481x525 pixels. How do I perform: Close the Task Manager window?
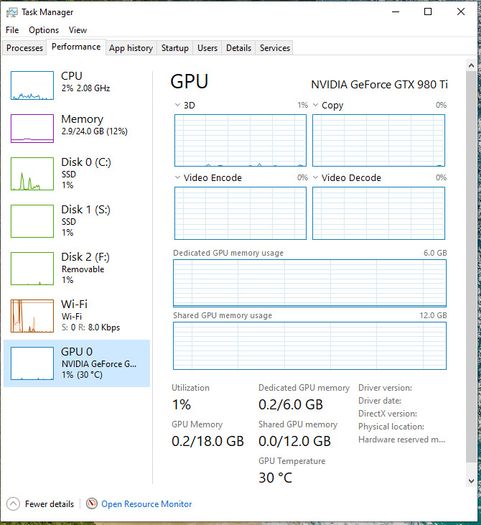click(461, 12)
